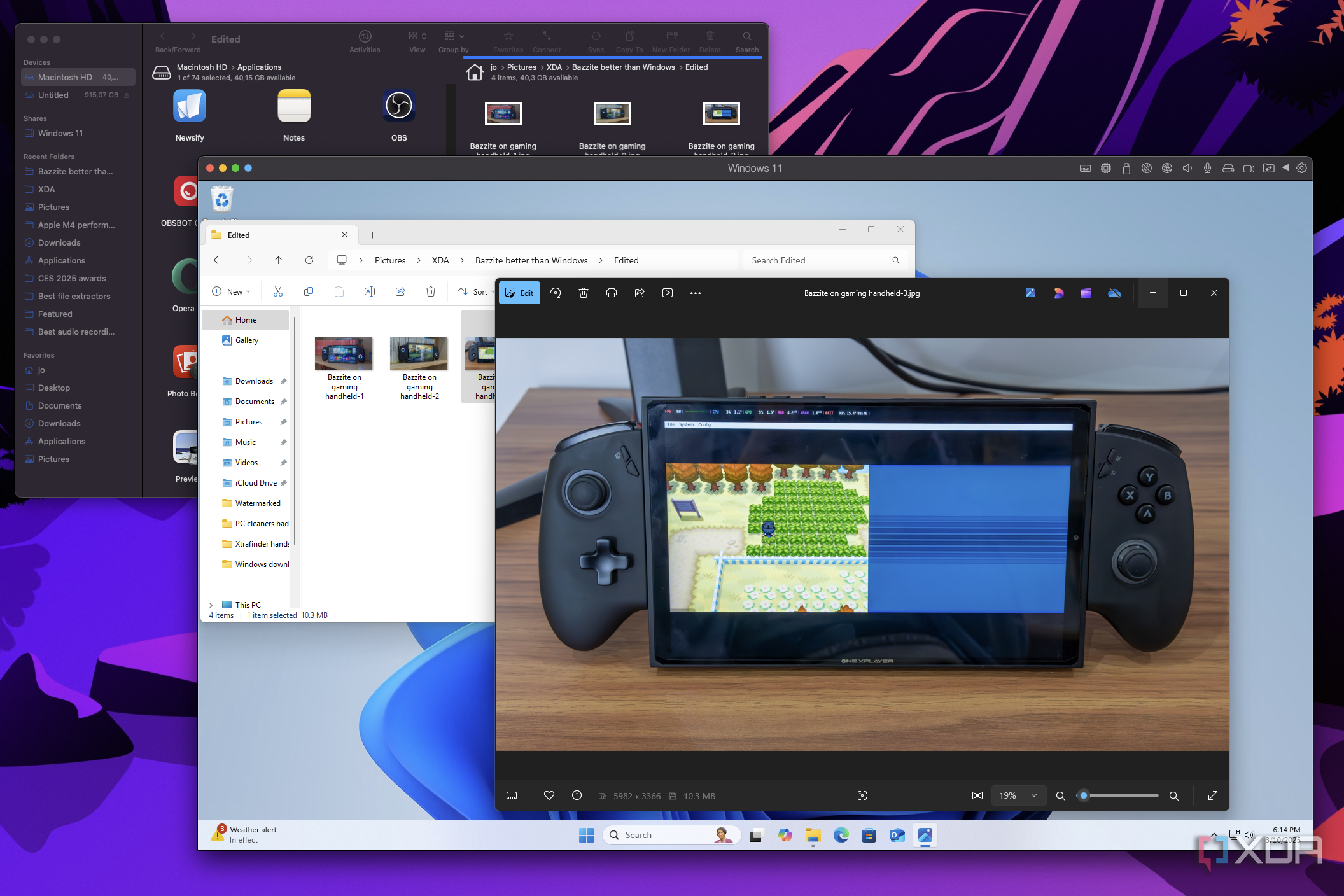Click taskbar Search box
This screenshot has width=1344, height=896.
click(672, 835)
